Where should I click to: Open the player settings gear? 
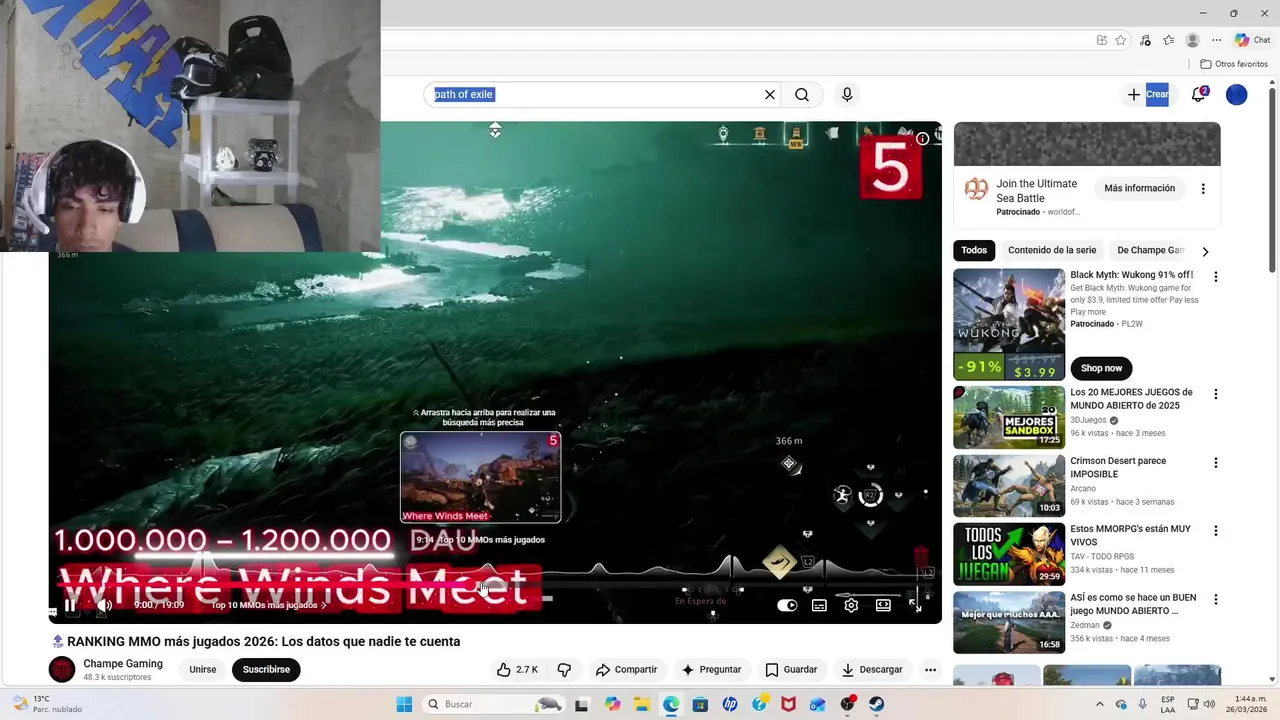851,605
